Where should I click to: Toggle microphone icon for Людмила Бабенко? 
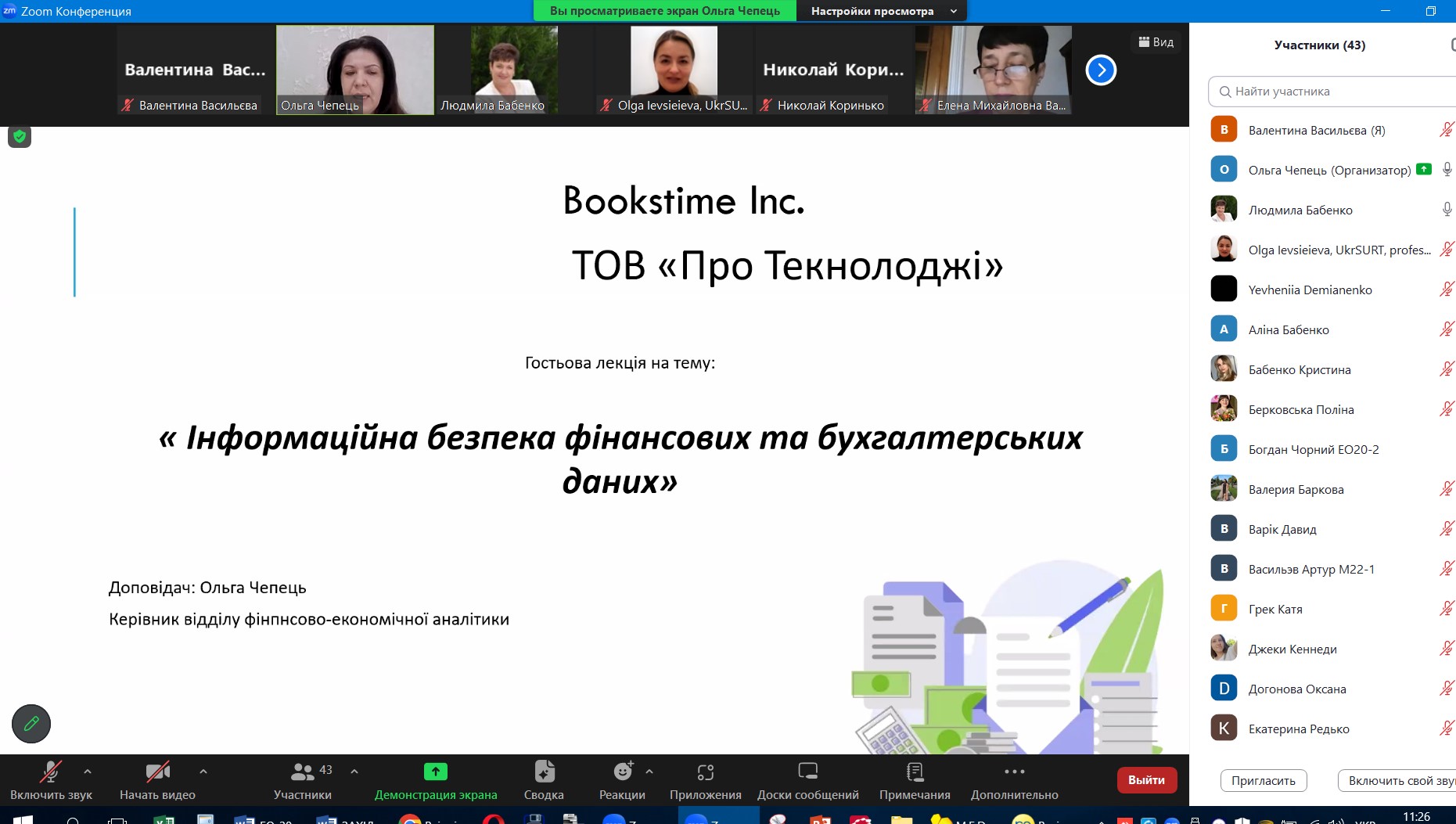click(1447, 210)
